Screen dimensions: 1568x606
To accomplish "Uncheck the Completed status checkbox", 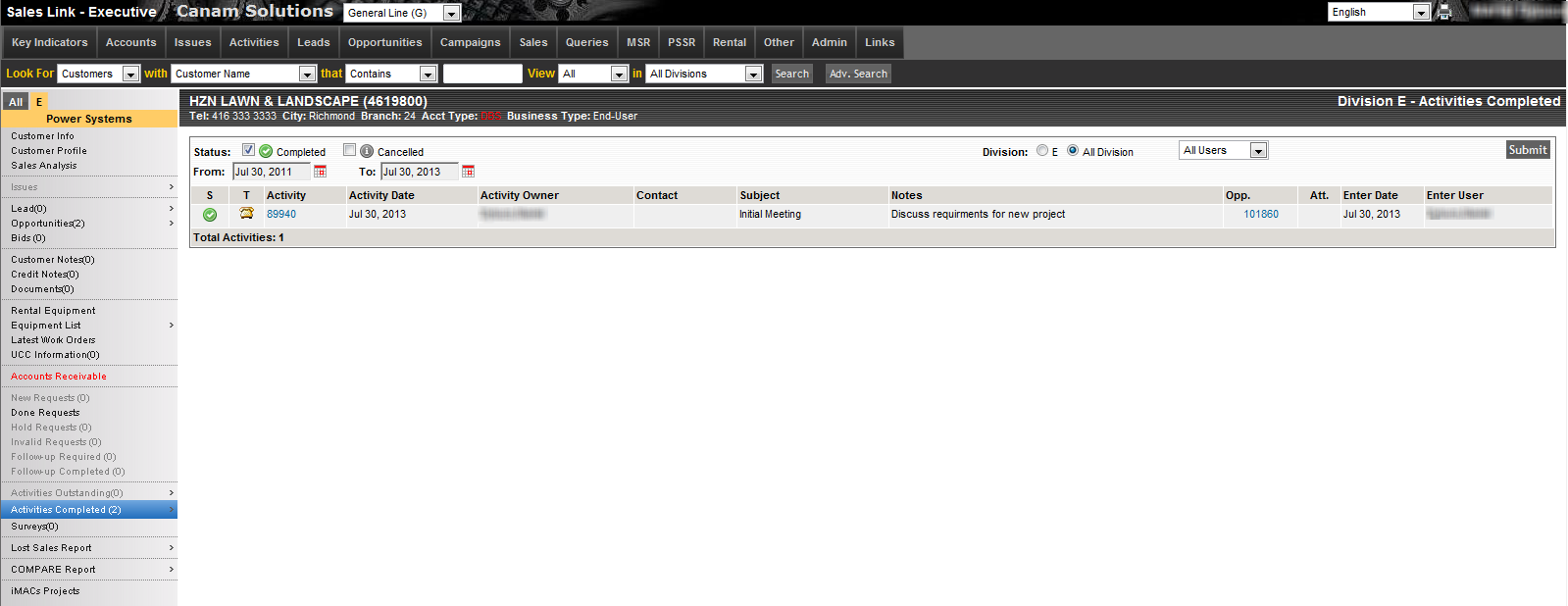I will (249, 150).
